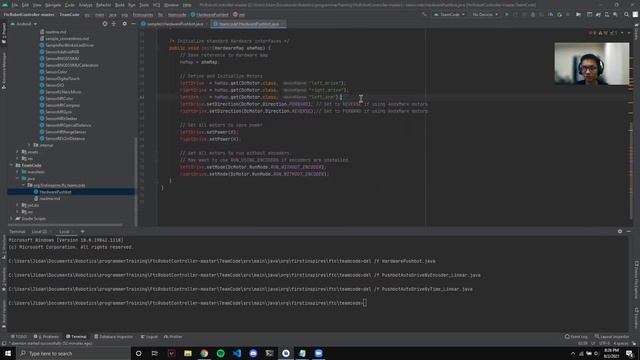Click the Project panel horizontal scrollbar
This screenshot has width=640, height=360.
(65, 224)
